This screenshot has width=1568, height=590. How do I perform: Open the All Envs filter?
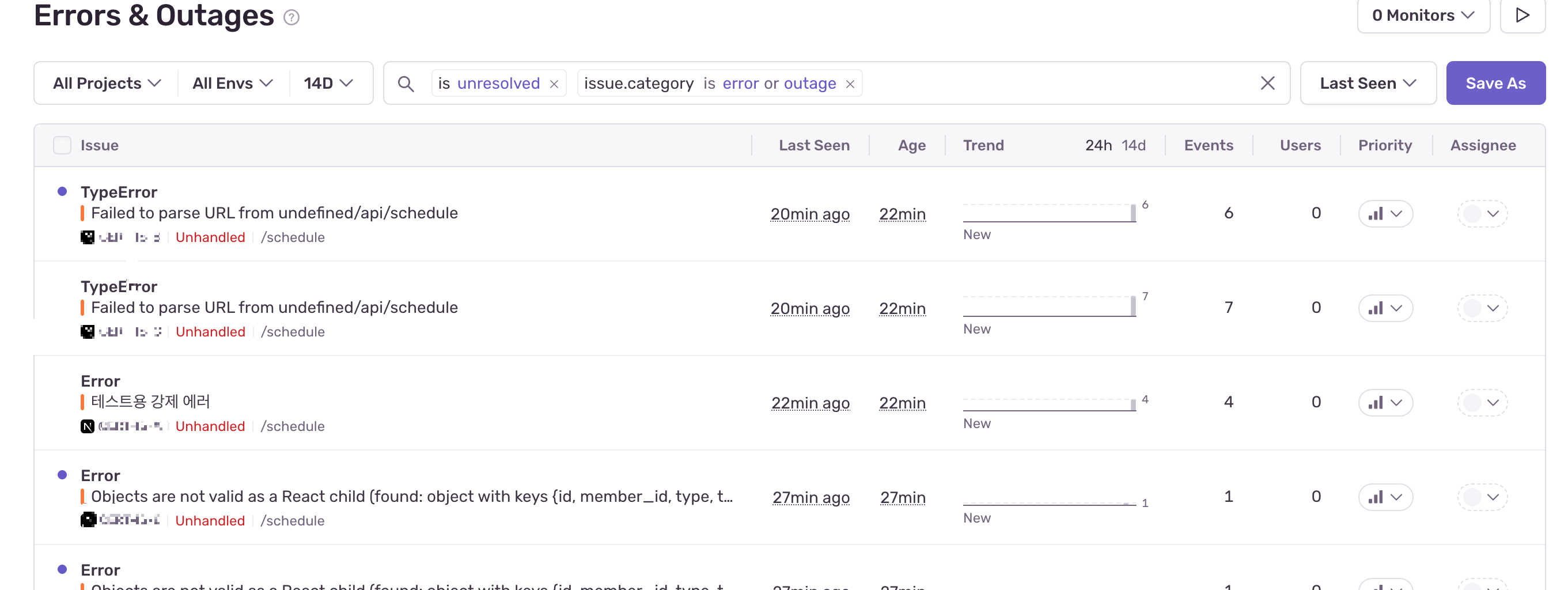(233, 83)
